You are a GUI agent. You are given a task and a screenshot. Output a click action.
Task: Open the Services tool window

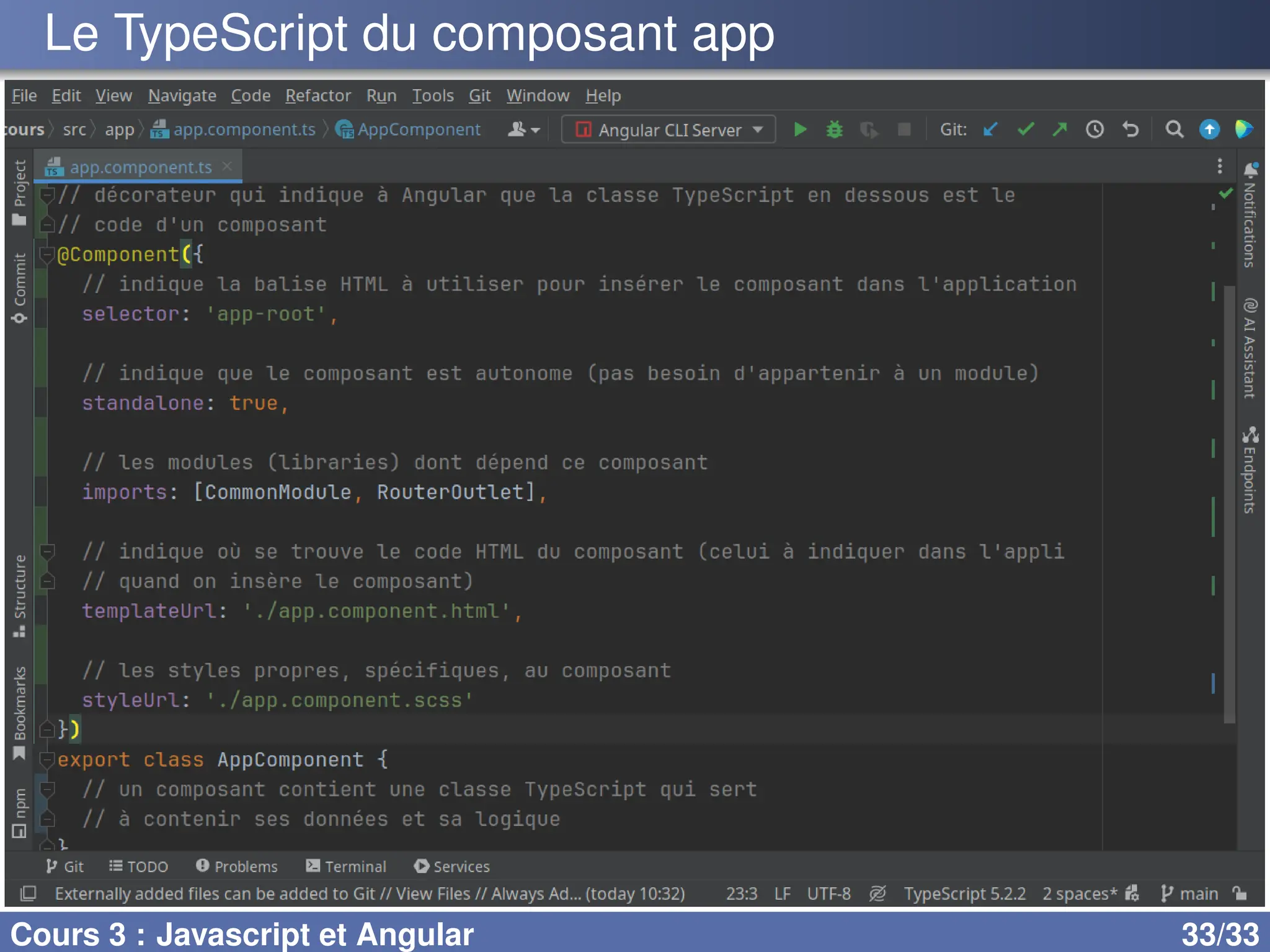coord(452,866)
